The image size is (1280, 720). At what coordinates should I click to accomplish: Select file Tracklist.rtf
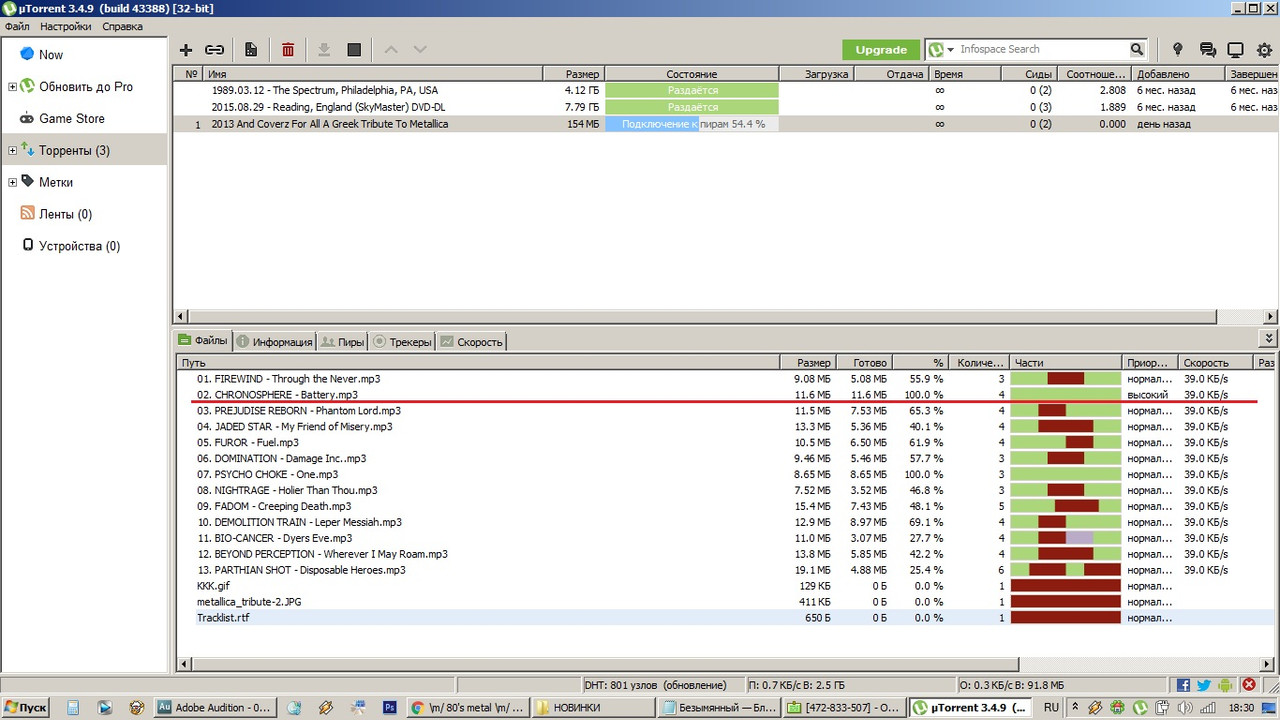pos(224,618)
